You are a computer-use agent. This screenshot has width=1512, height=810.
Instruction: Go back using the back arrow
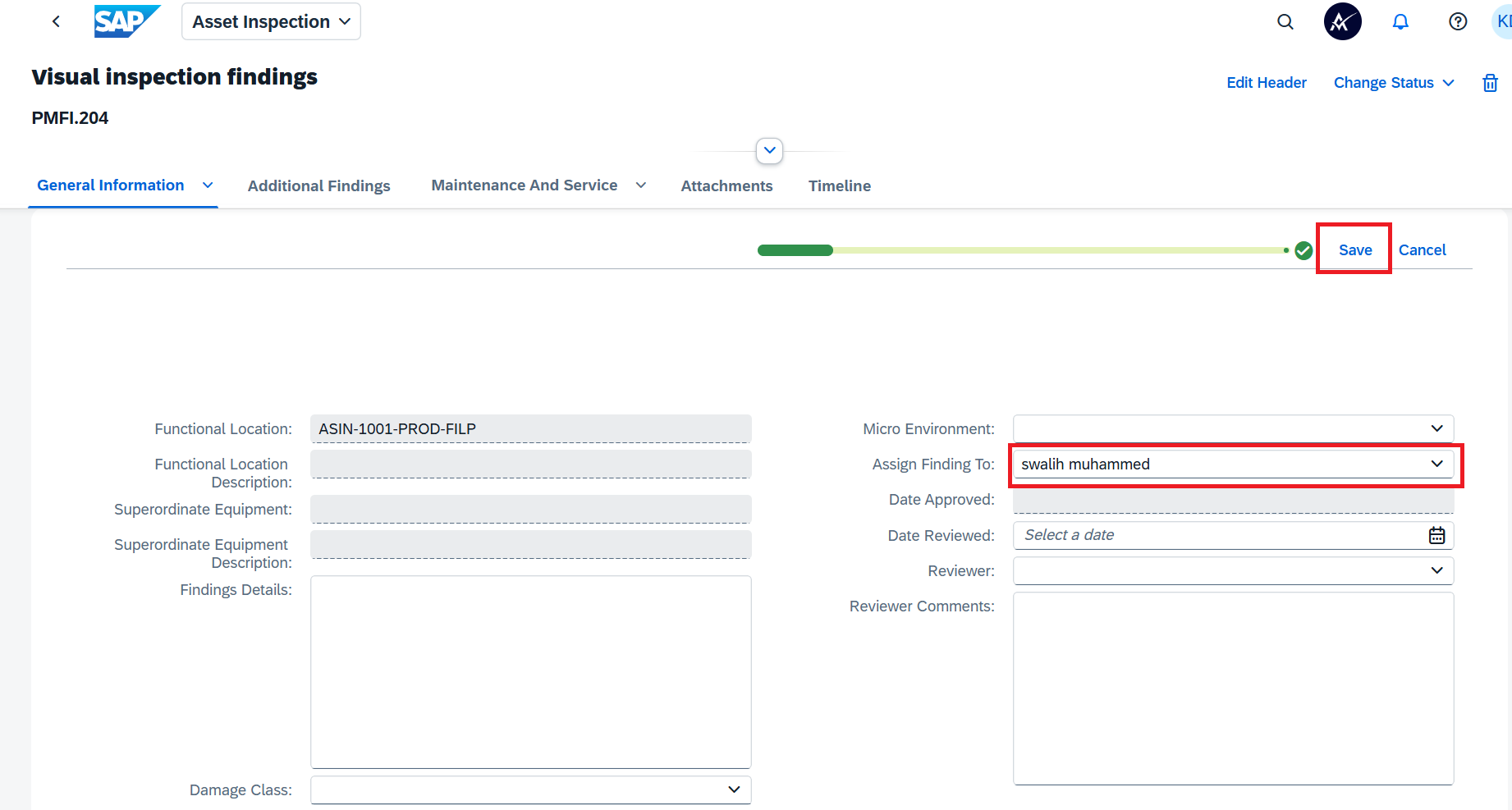(x=56, y=21)
